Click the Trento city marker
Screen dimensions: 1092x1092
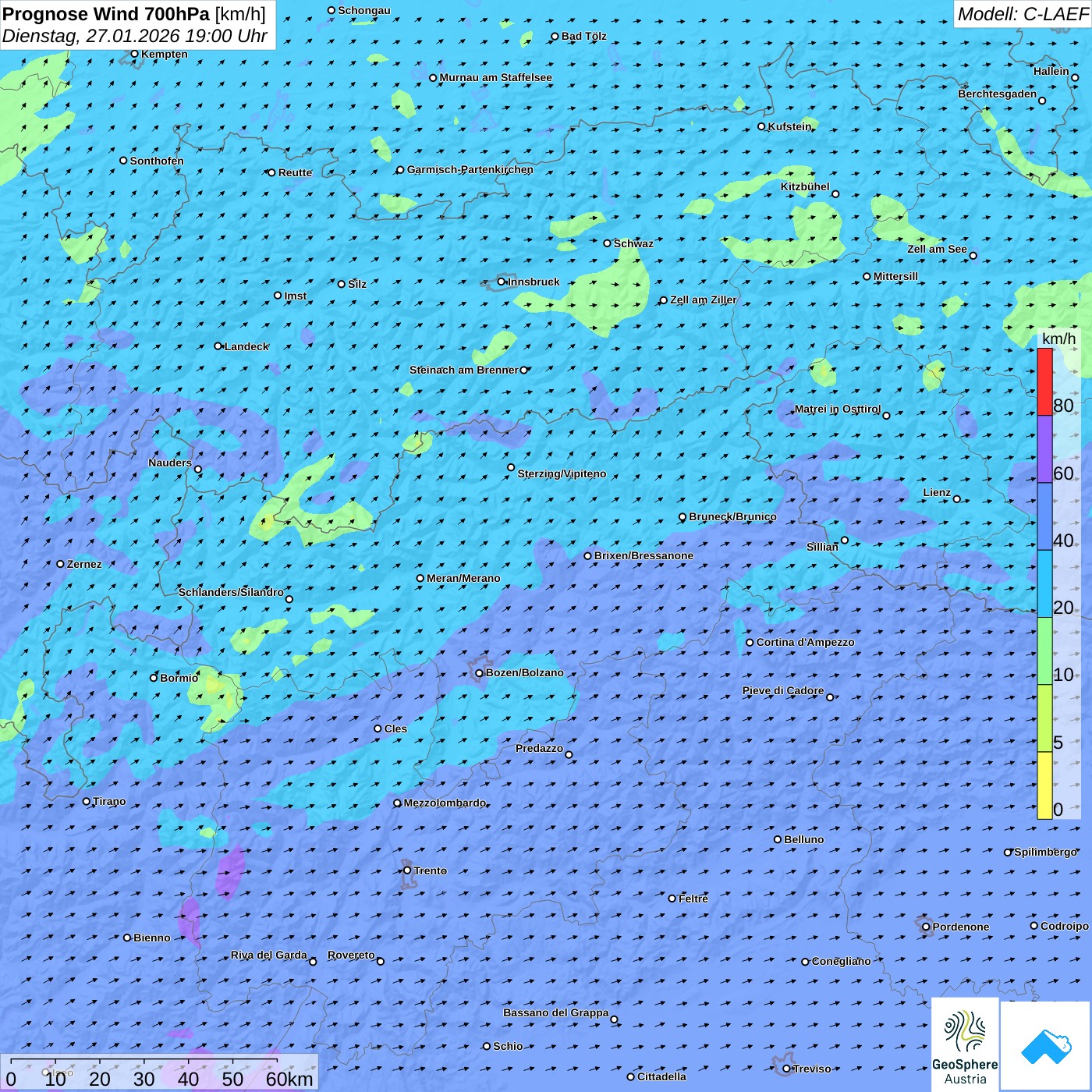tap(407, 870)
